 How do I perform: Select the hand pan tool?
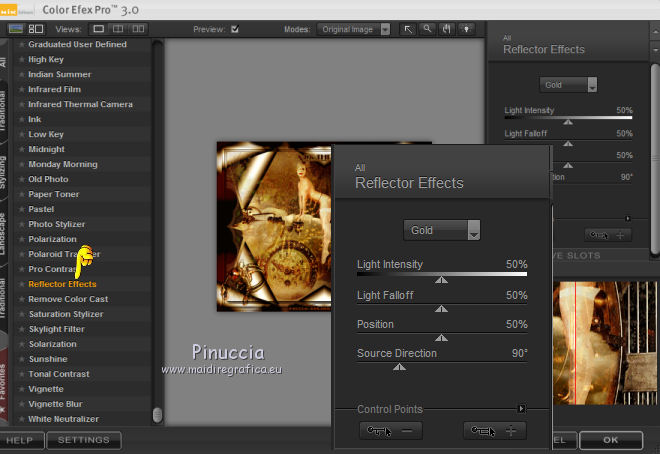[445, 30]
